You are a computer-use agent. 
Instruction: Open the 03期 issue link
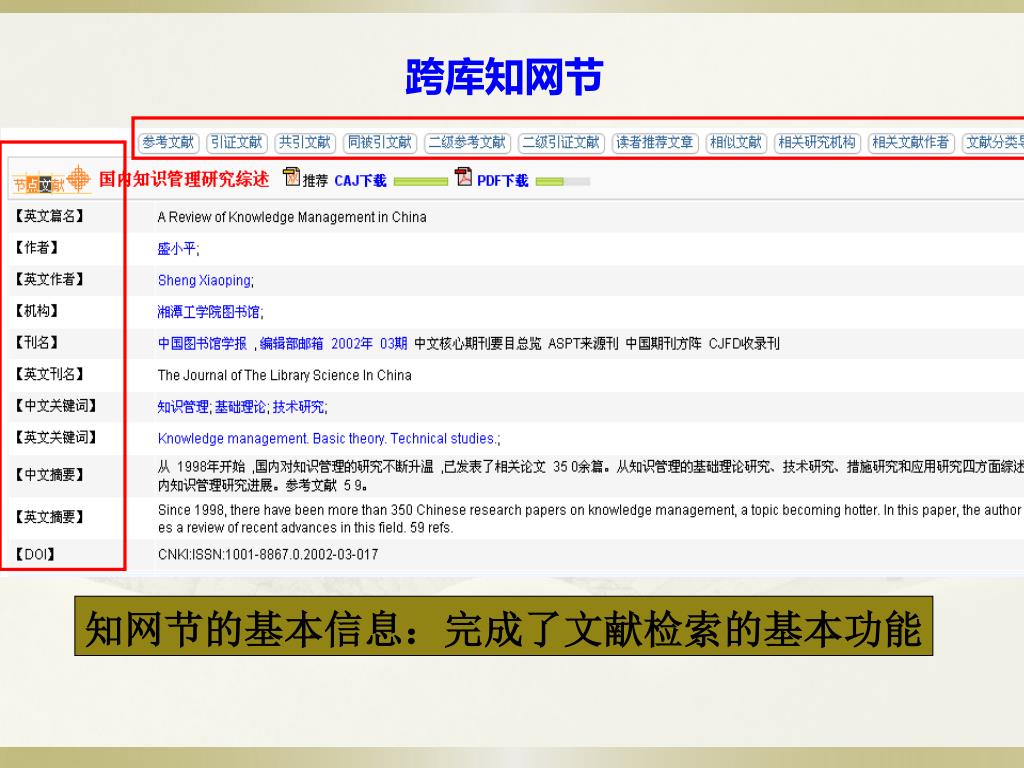[x=393, y=344]
